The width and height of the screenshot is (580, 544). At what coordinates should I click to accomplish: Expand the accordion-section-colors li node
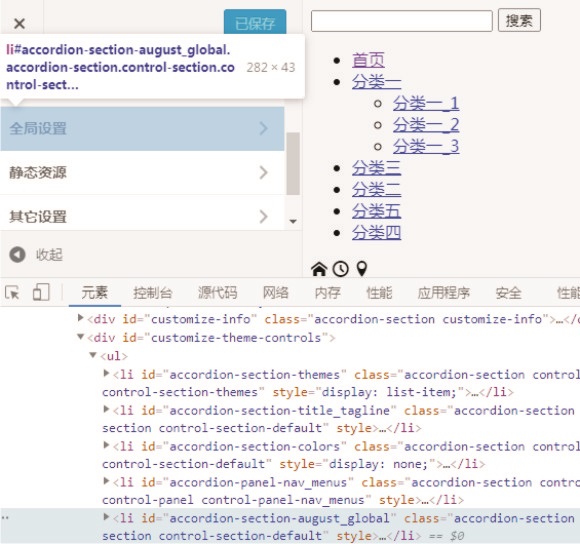pos(106,445)
